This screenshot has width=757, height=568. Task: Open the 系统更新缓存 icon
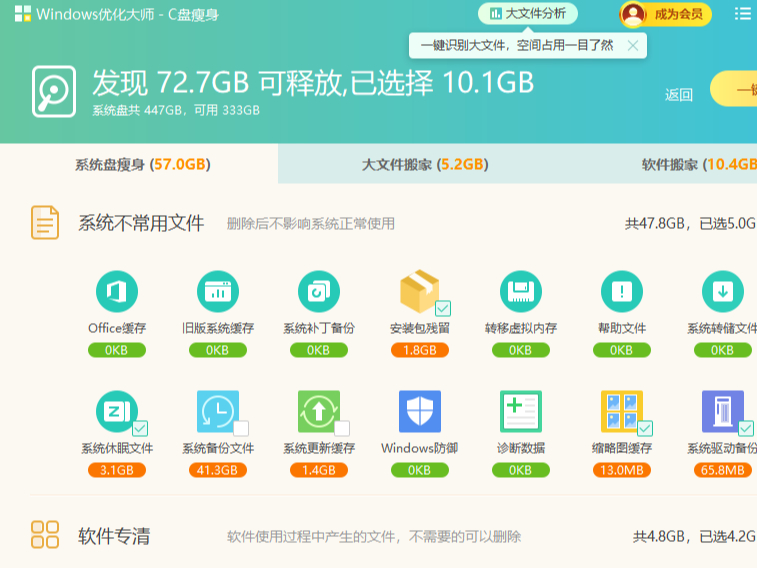319,411
